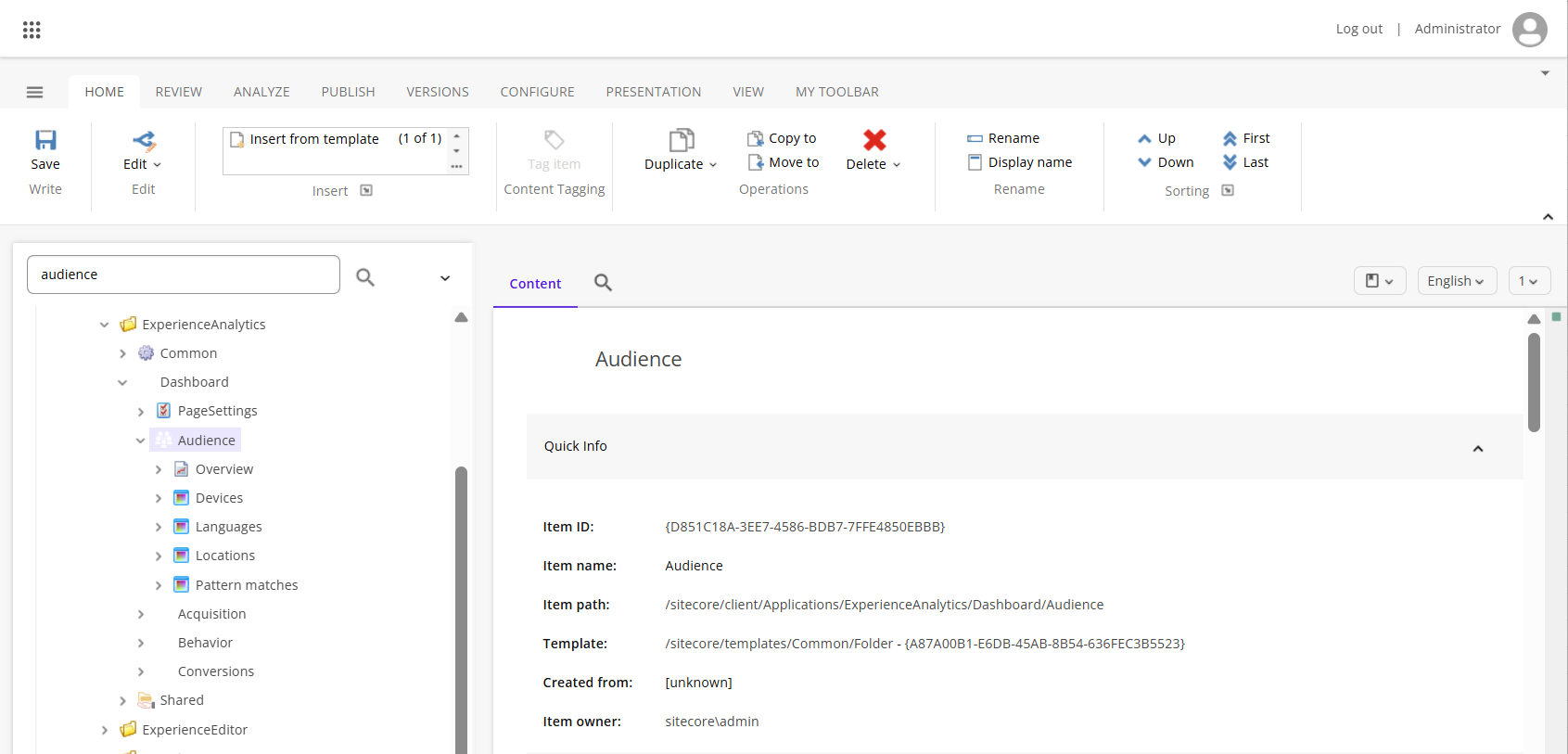The image size is (1568, 754).
Task: Move item Down with the arrow icon
Action: coord(1144,162)
